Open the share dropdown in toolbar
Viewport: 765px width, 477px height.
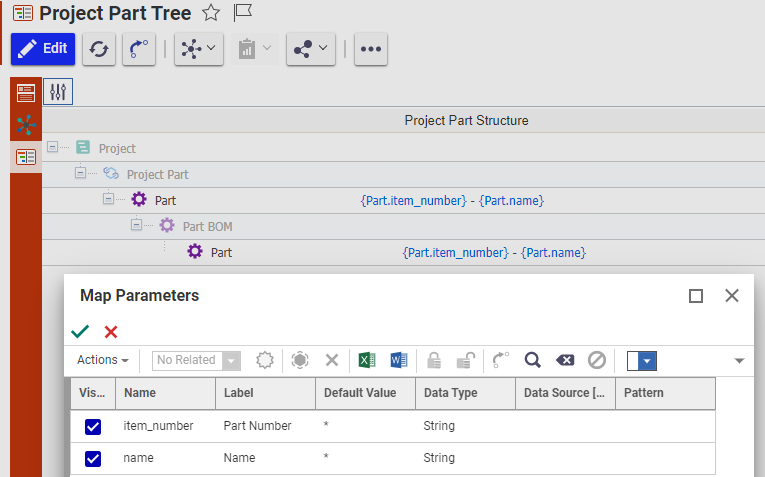pos(310,49)
